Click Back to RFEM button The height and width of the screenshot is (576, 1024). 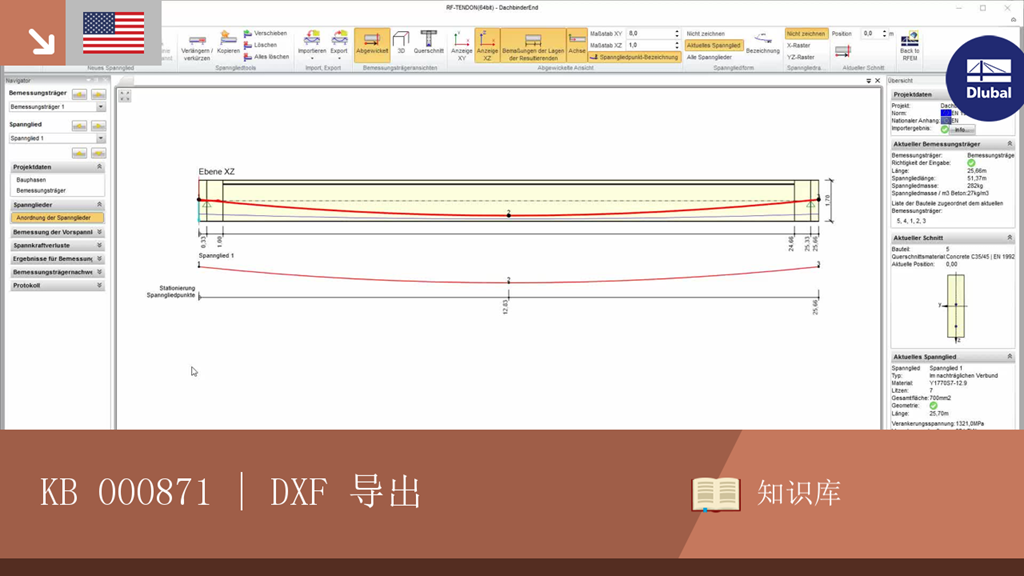(x=909, y=46)
